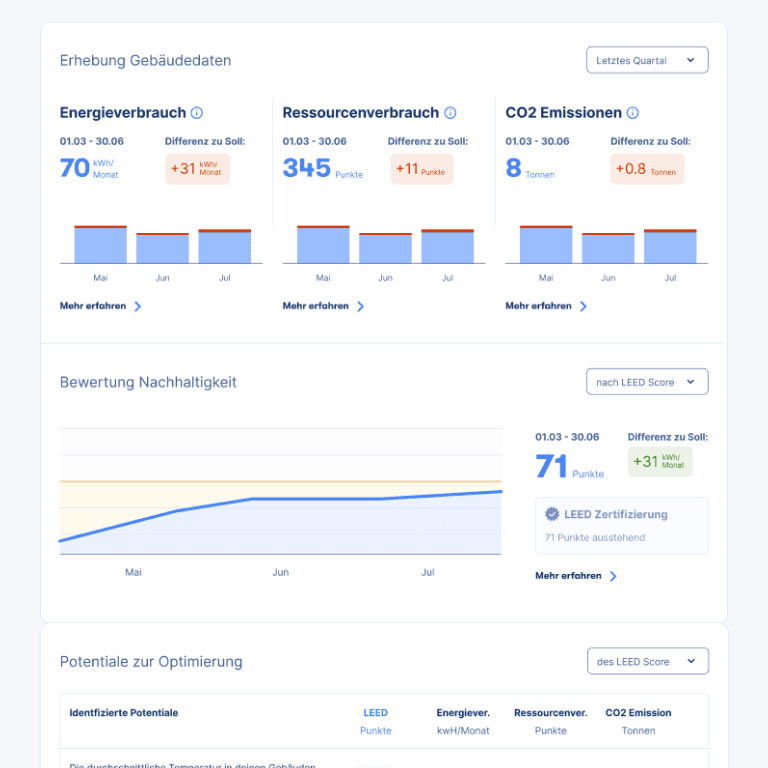Click the Mai bar in Ressourcenverbrauch chart
This screenshot has height=768, width=768.
click(323, 244)
